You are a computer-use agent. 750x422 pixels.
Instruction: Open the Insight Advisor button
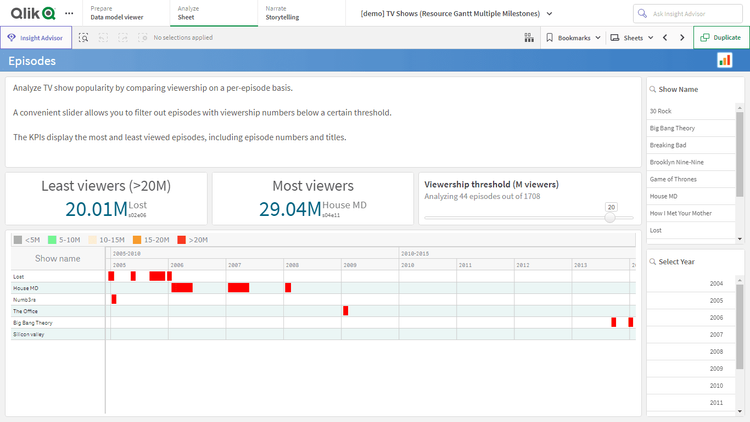click(36, 37)
